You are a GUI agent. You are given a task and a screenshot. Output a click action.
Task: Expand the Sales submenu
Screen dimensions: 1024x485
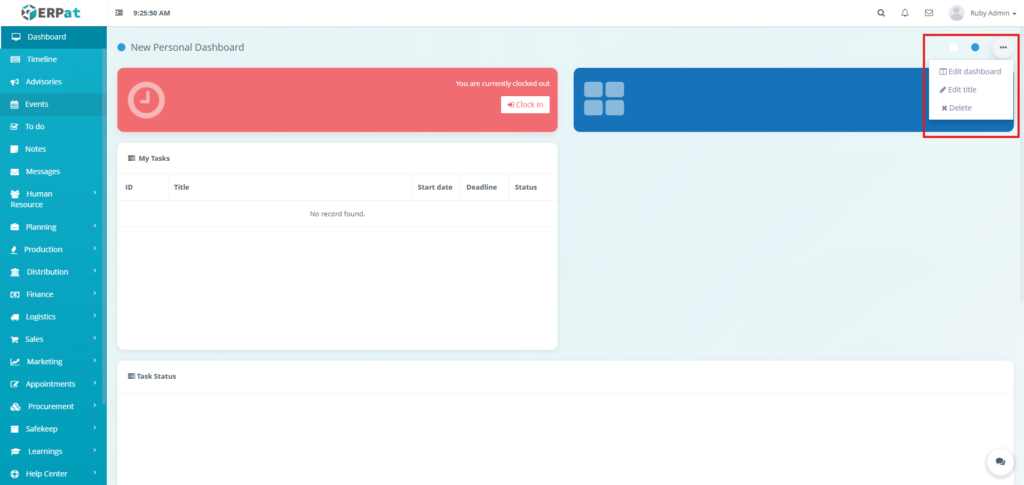click(95, 338)
